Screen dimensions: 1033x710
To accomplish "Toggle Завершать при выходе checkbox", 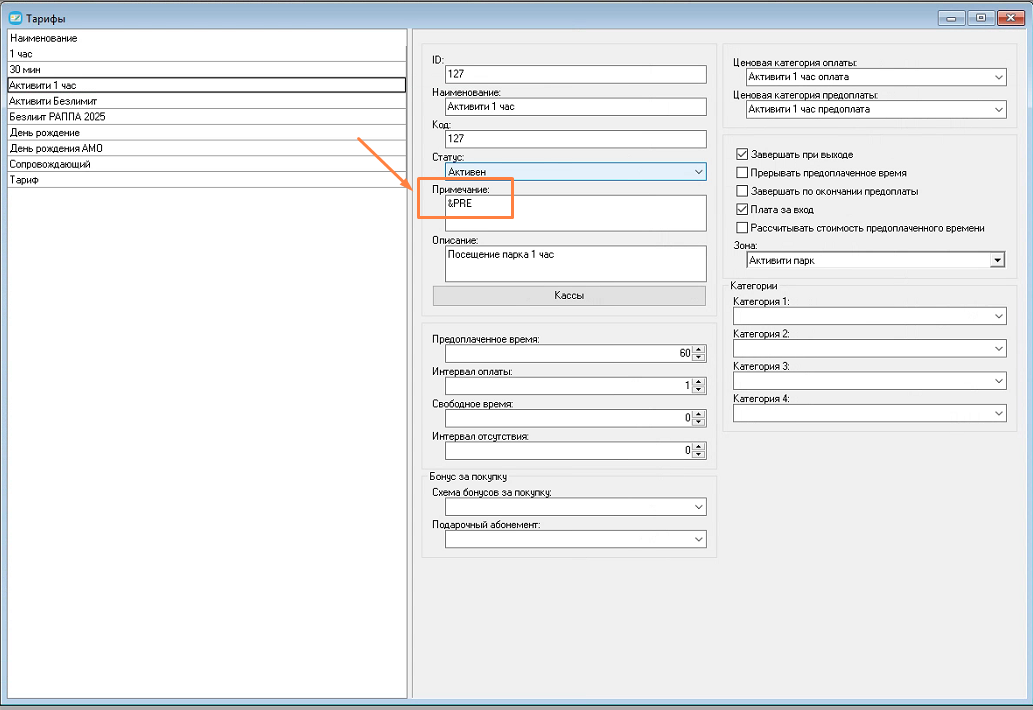I will tap(742, 155).
